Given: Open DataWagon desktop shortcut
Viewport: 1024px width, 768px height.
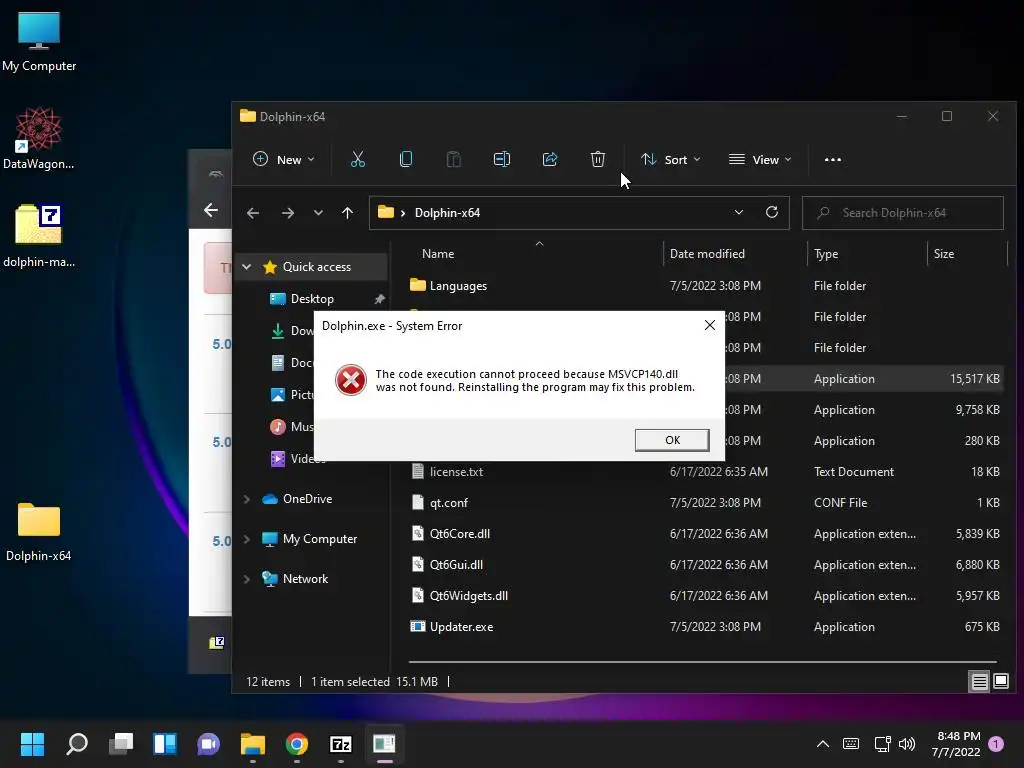Looking at the screenshot, I should (39, 138).
